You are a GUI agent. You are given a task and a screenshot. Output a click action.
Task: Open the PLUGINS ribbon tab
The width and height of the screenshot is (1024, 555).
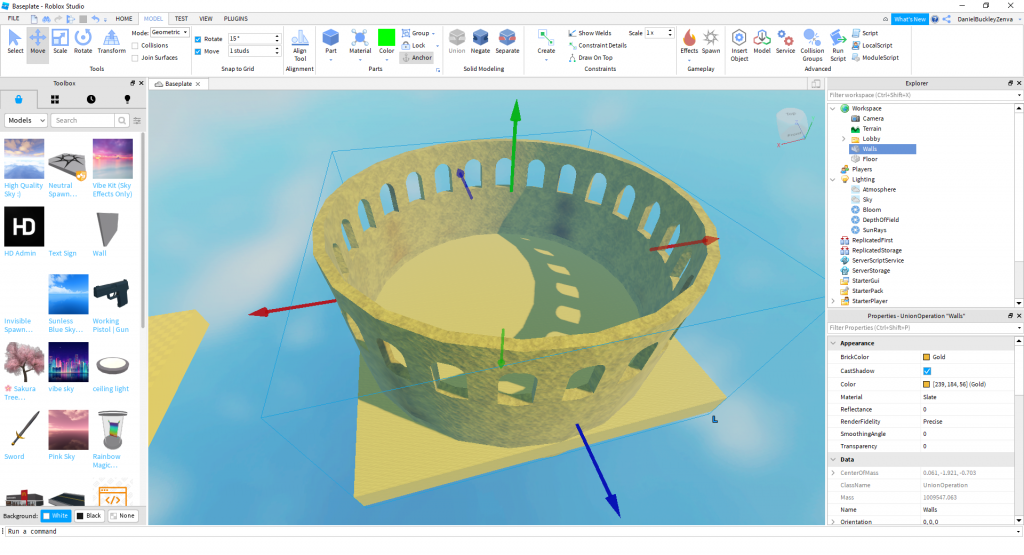[x=236, y=18]
